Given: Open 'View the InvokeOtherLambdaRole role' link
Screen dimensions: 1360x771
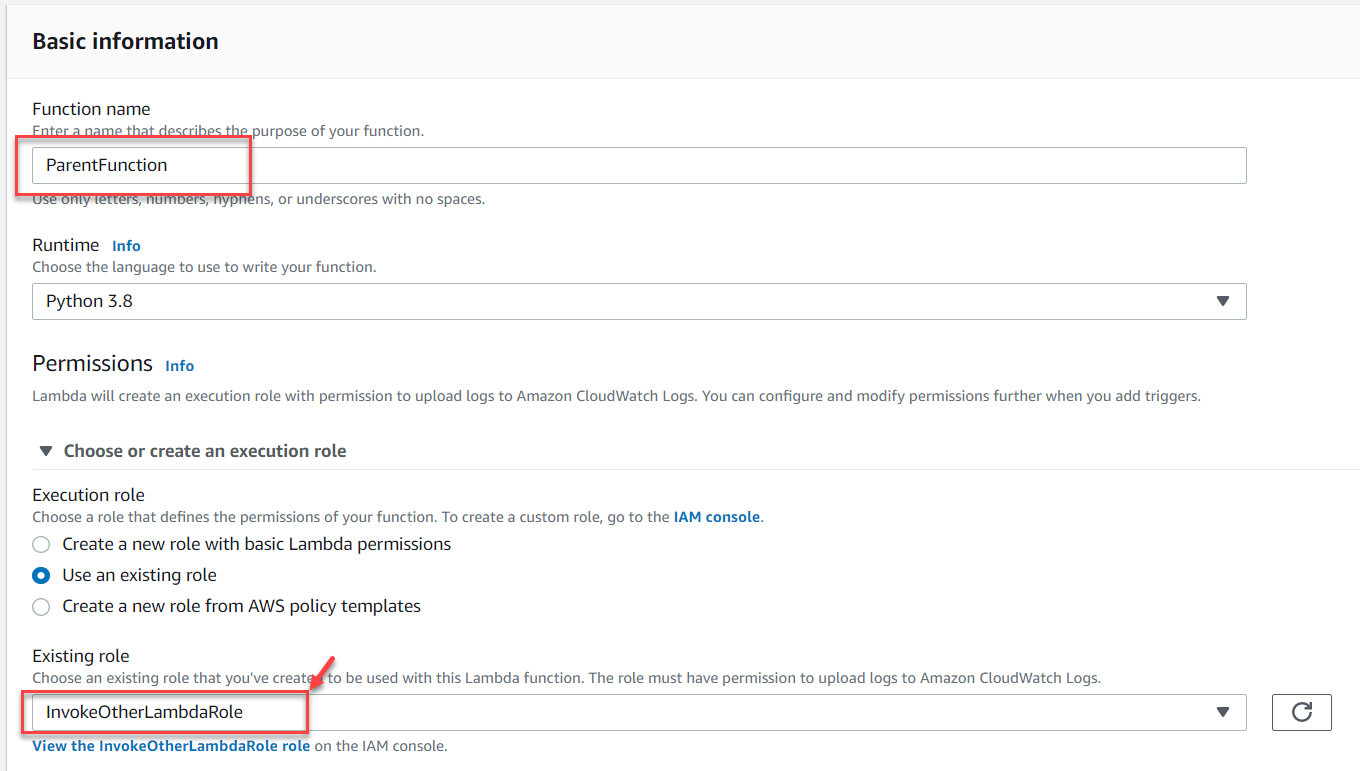Looking at the screenshot, I should 171,746.
